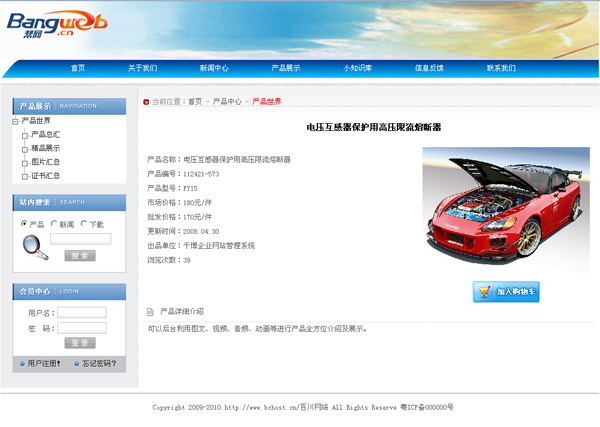Click the bullet icon beside 忘记密码
The height and width of the screenshot is (427, 600).
(76, 364)
